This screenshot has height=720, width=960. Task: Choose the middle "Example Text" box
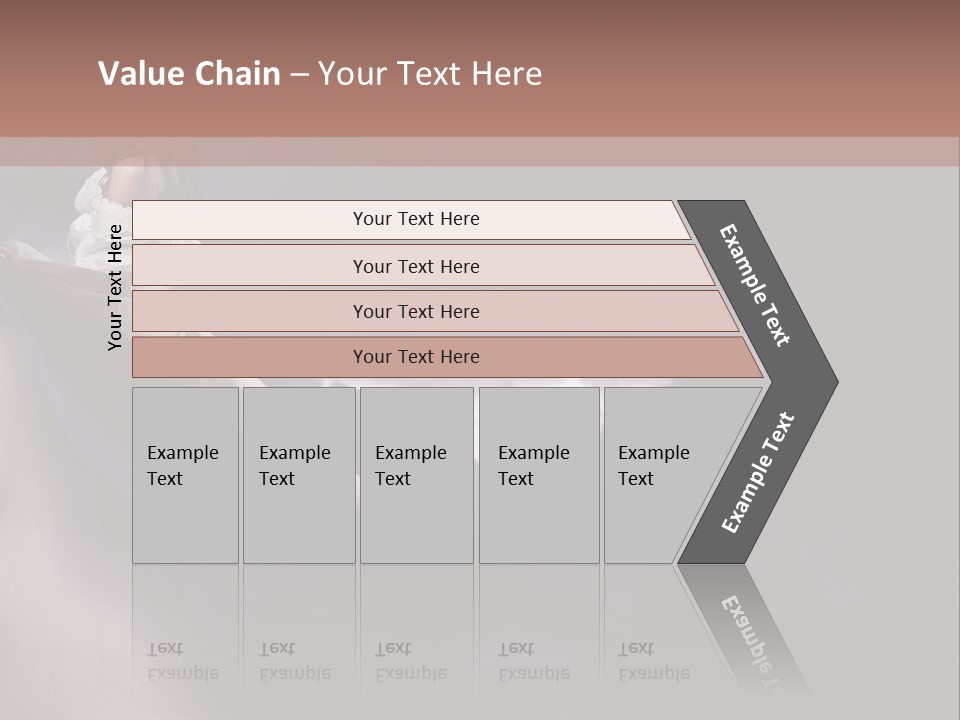click(416, 475)
